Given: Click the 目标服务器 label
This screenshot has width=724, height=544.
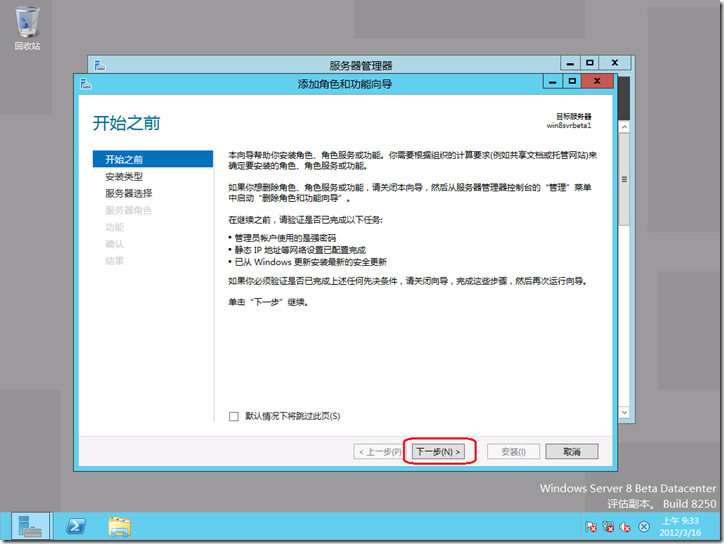Looking at the screenshot, I should click(573, 116).
